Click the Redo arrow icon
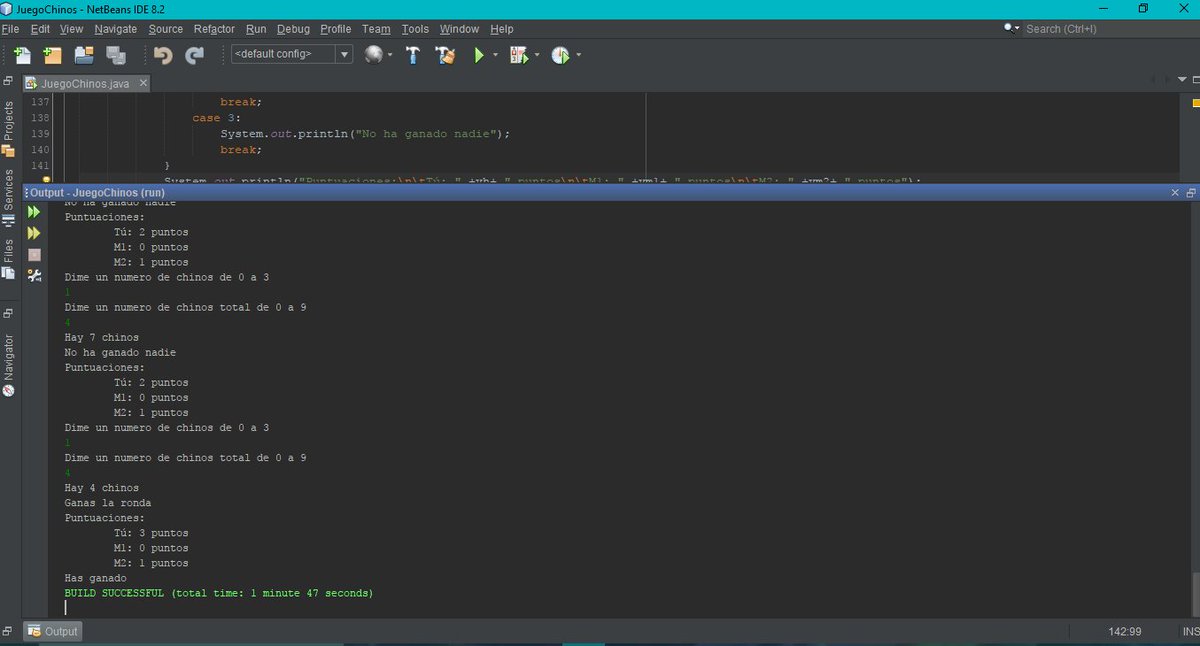The image size is (1200, 646). (194, 55)
